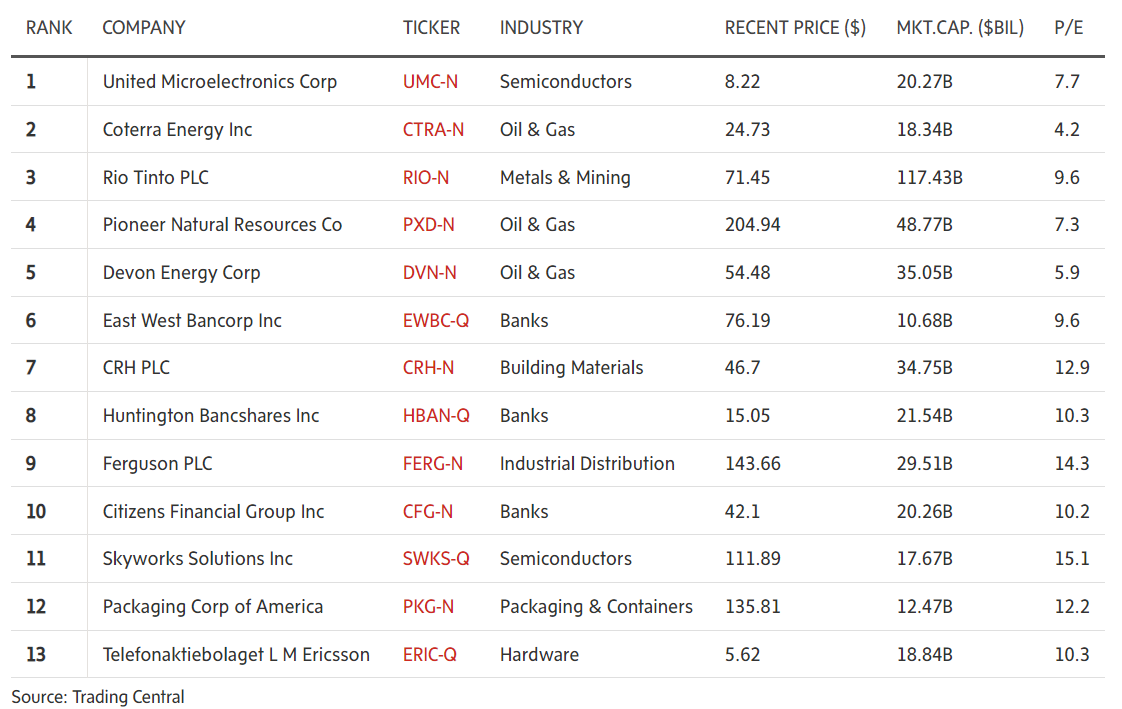Viewport: 1122px width, 709px height.
Task: Click the Hardware industry cell
Action: click(x=539, y=655)
